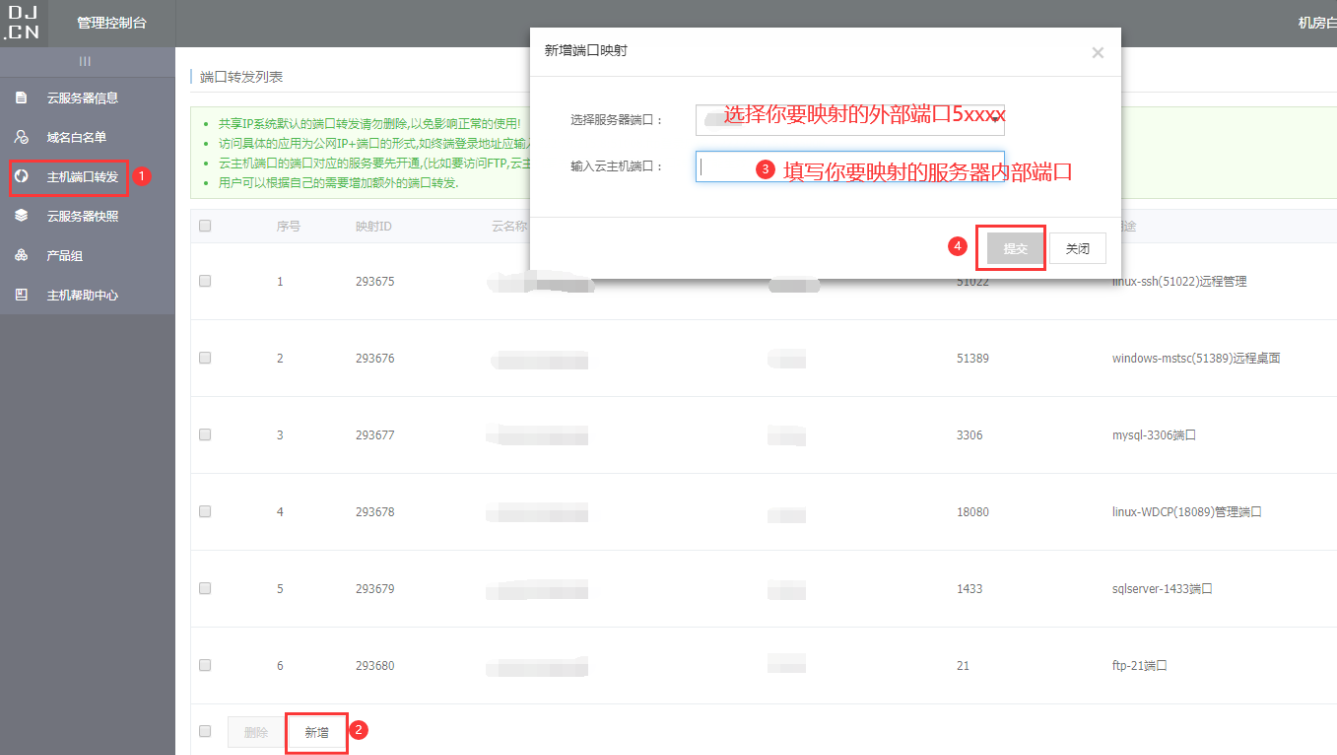Open 主机帮助中心 in the sidebar
The height and width of the screenshot is (755, 1337).
(x=82, y=295)
